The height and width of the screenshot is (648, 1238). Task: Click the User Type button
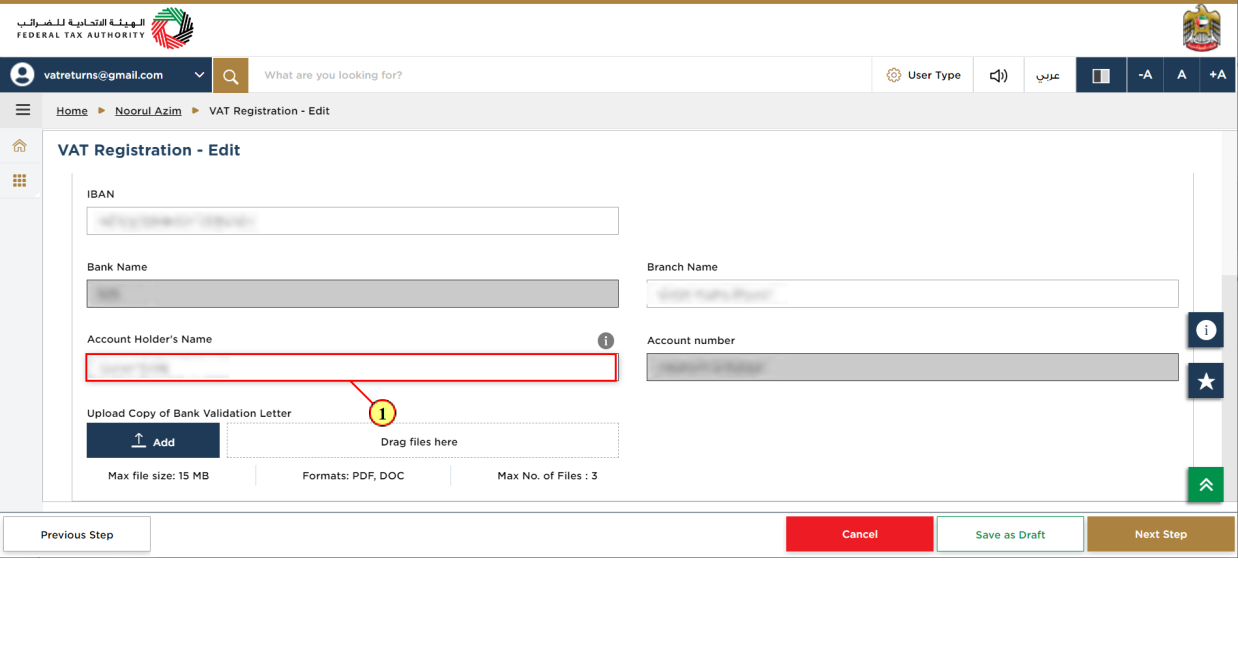click(x=924, y=75)
